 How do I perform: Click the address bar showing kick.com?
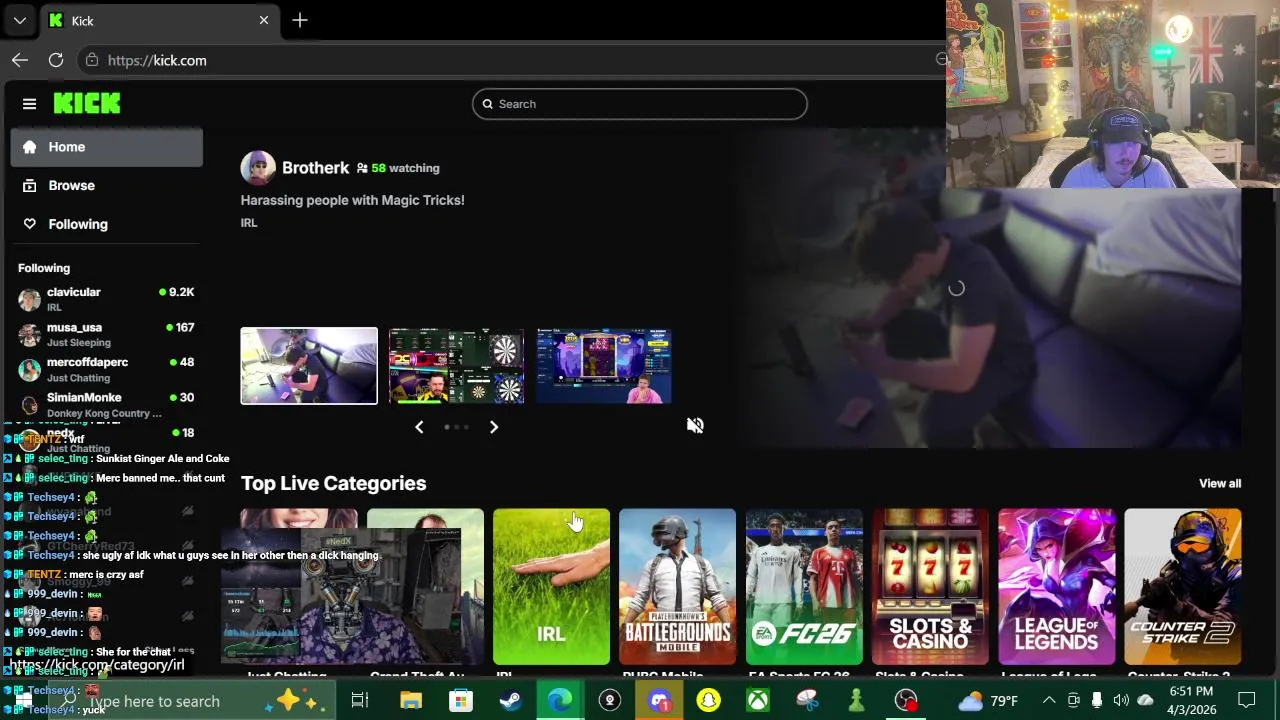510,60
